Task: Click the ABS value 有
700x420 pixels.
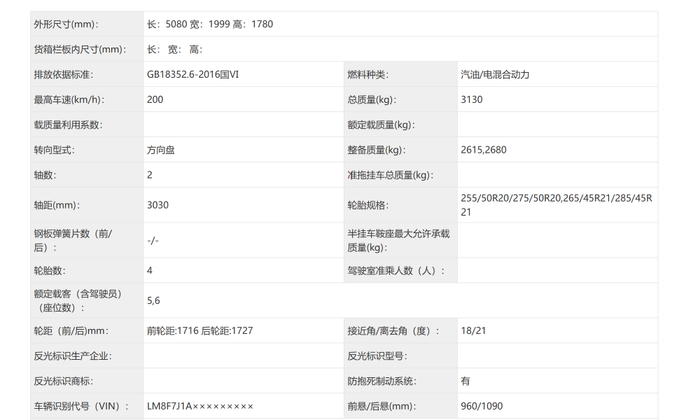Action: click(x=465, y=381)
